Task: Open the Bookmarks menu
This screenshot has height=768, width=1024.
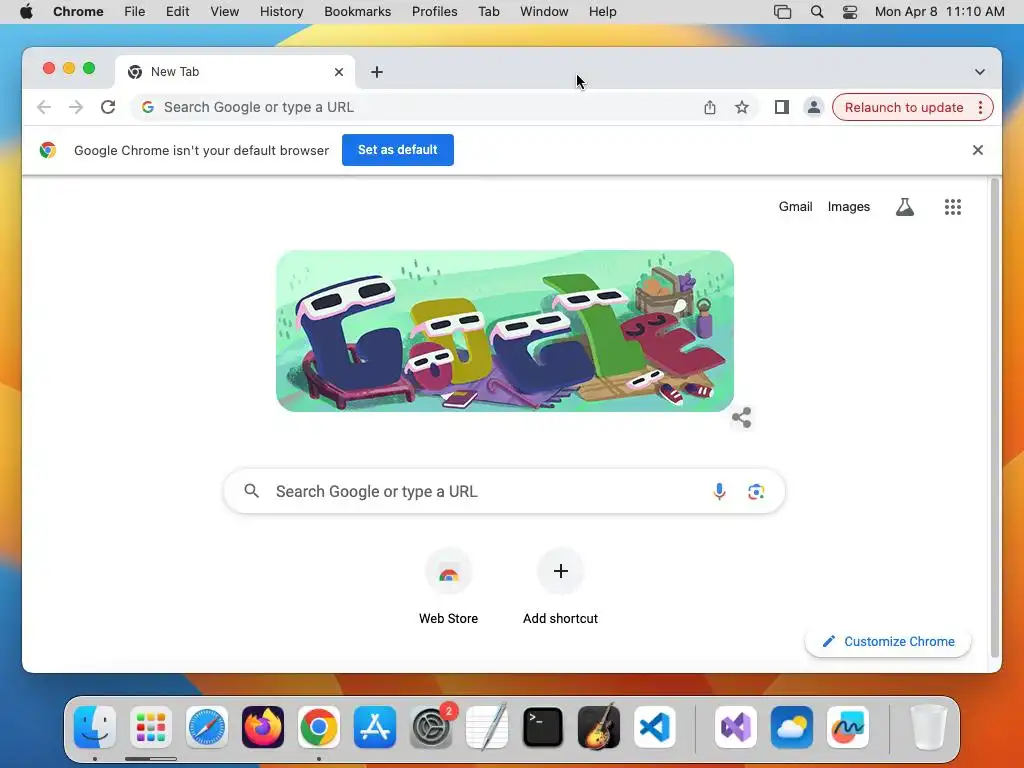Action: [357, 12]
